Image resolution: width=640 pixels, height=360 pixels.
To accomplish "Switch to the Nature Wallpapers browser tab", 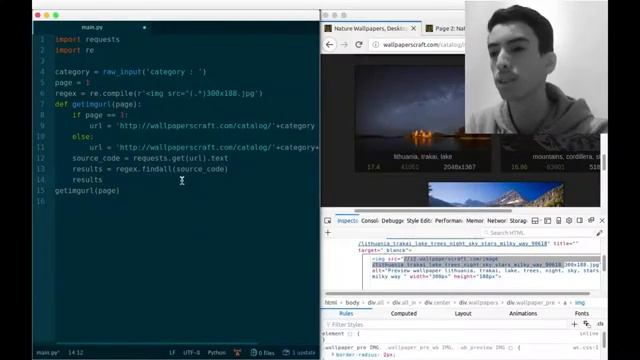I will tap(371, 29).
